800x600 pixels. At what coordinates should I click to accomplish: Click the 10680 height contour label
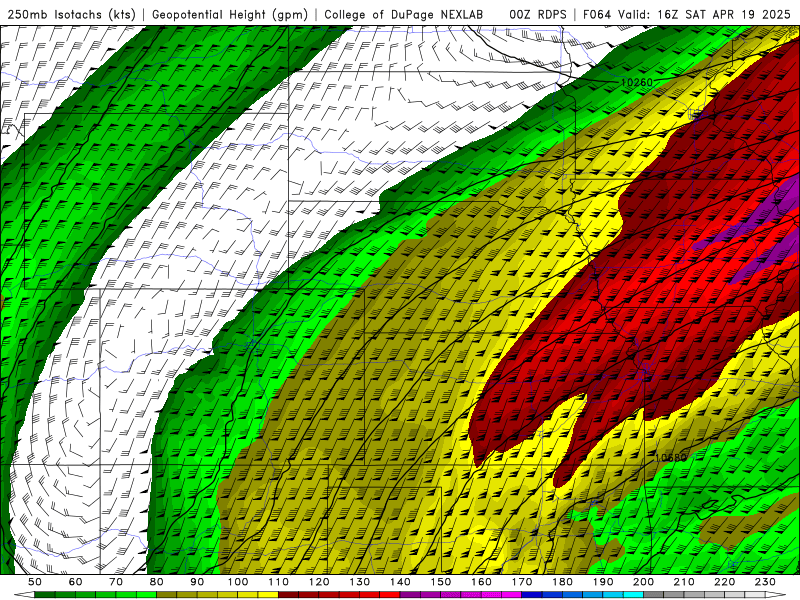tap(670, 458)
